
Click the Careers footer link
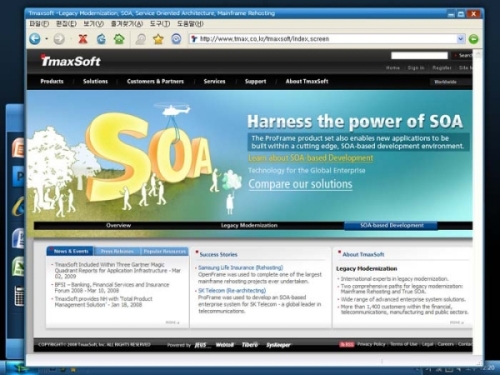(445, 344)
